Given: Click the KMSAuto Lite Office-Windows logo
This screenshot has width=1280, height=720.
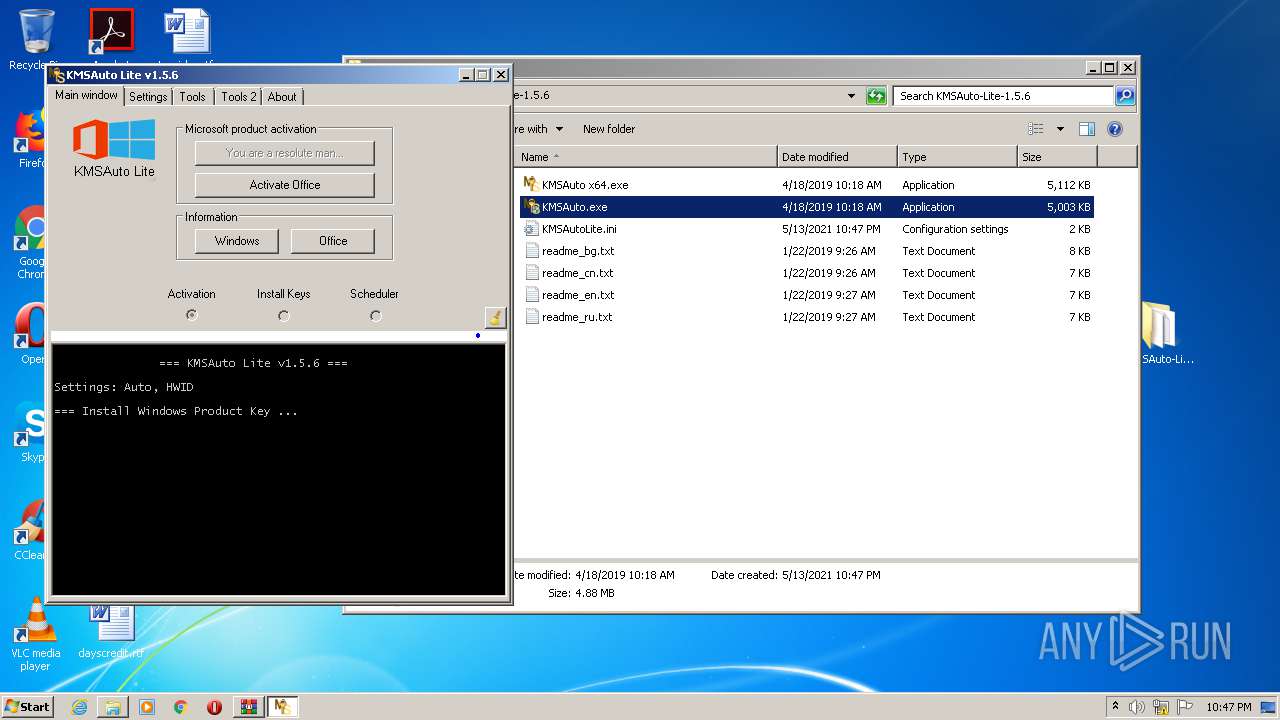Looking at the screenshot, I should [114, 140].
